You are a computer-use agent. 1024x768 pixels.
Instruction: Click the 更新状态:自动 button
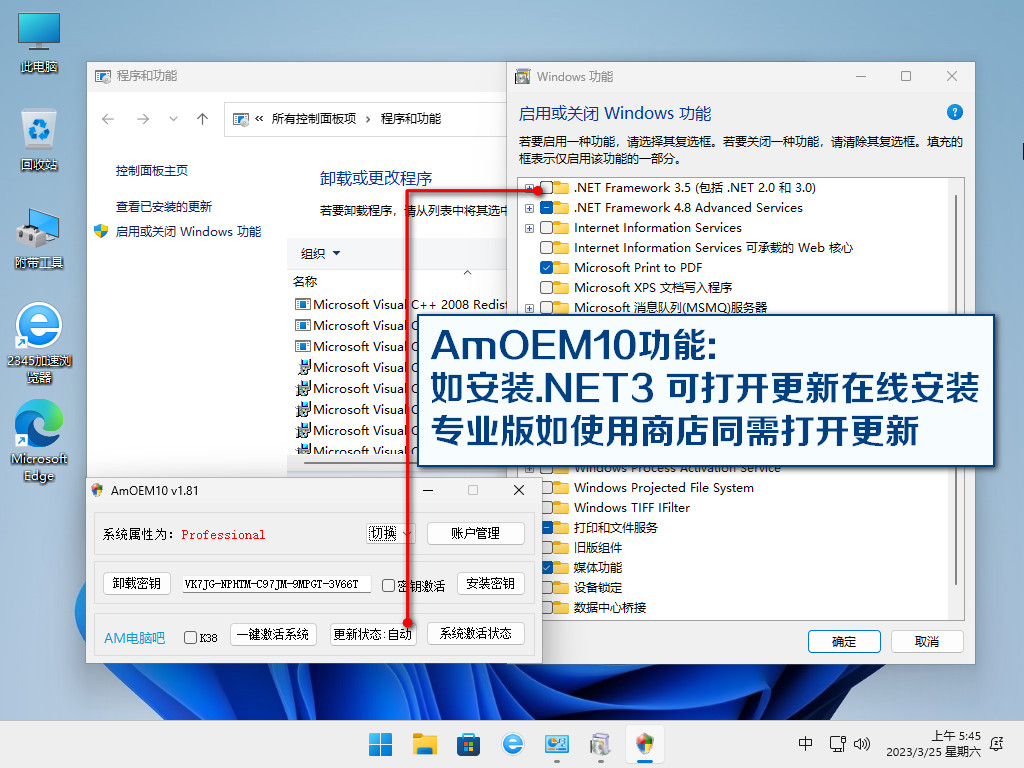(372, 634)
